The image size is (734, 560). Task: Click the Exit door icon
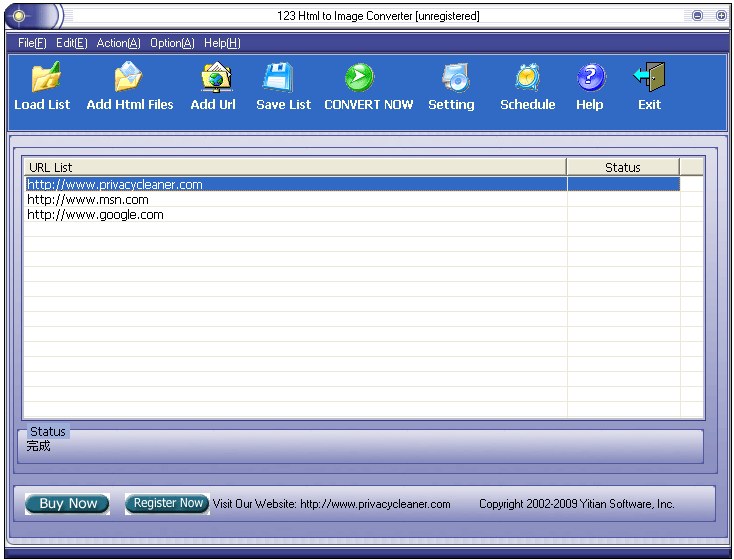pos(649,79)
